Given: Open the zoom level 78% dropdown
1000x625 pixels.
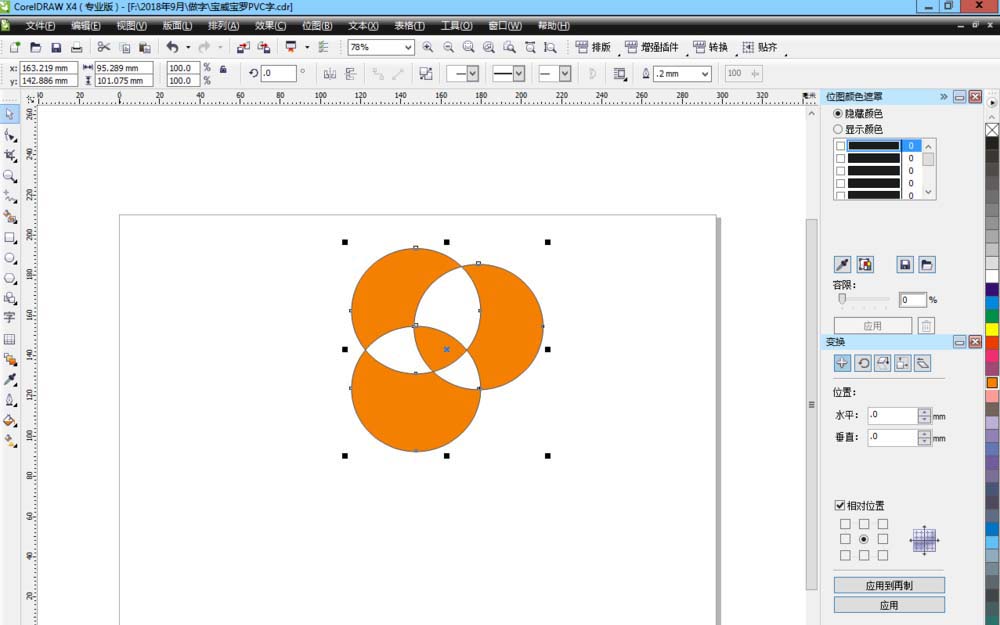Looking at the screenshot, I should click(x=408, y=47).
